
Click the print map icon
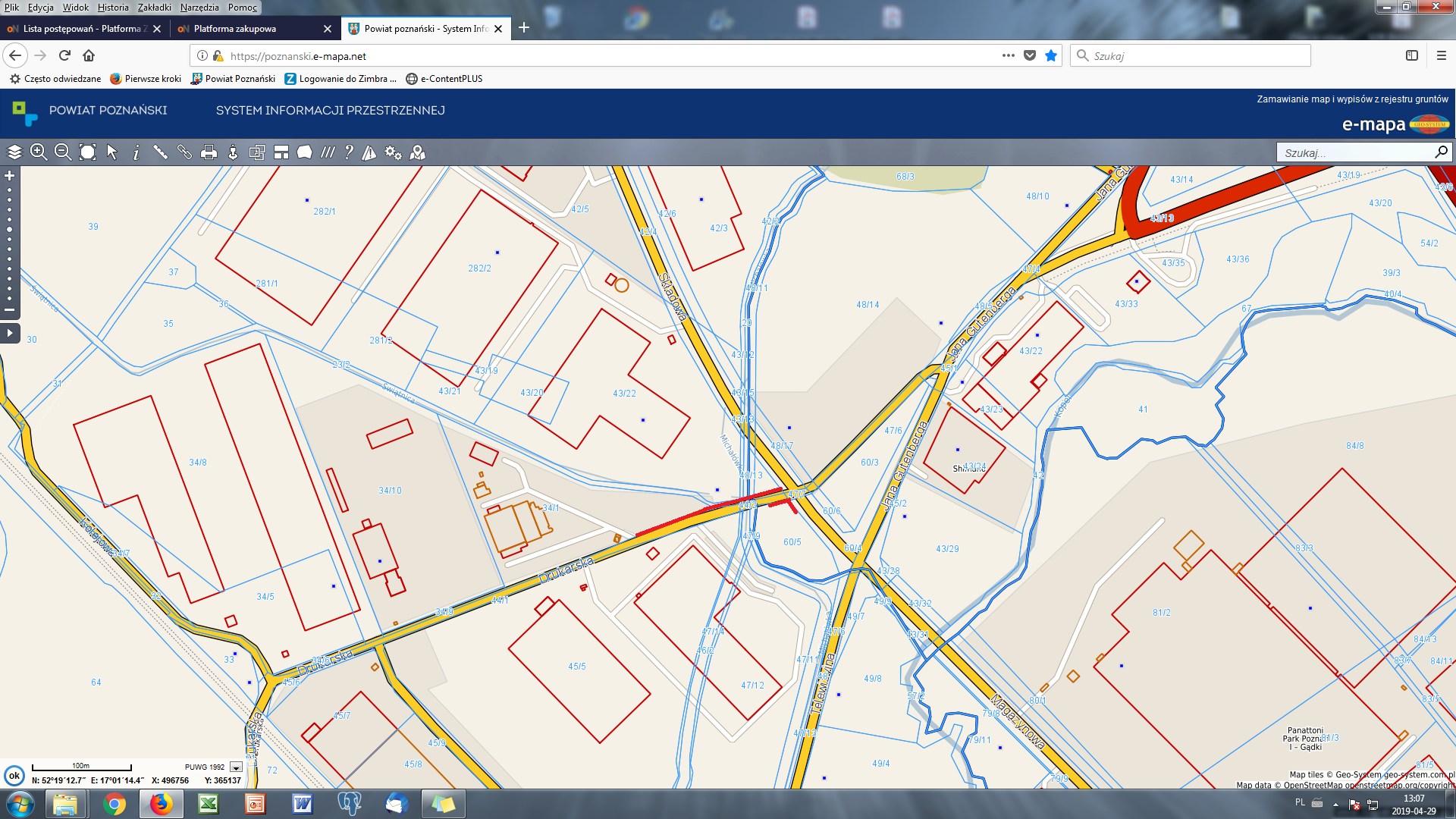[x=209, y=152]
